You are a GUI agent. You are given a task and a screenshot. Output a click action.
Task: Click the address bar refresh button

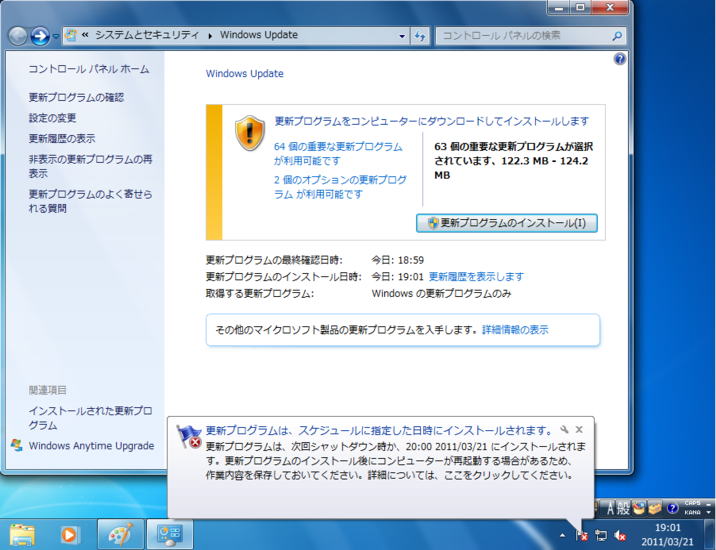click(420, 36)
